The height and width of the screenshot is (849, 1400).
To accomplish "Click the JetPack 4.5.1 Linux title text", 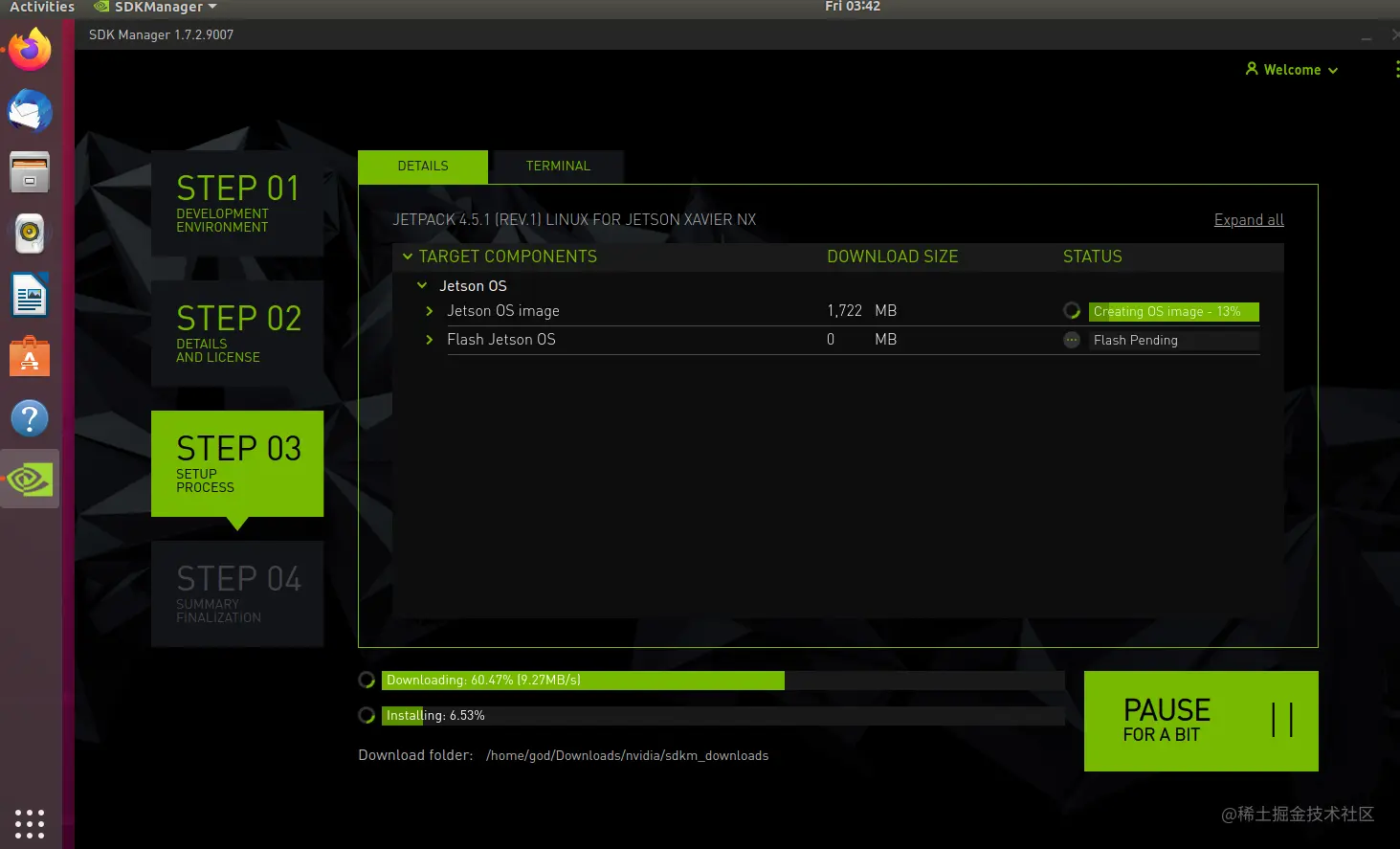I will pyautogui.click(x=574, y=220).
